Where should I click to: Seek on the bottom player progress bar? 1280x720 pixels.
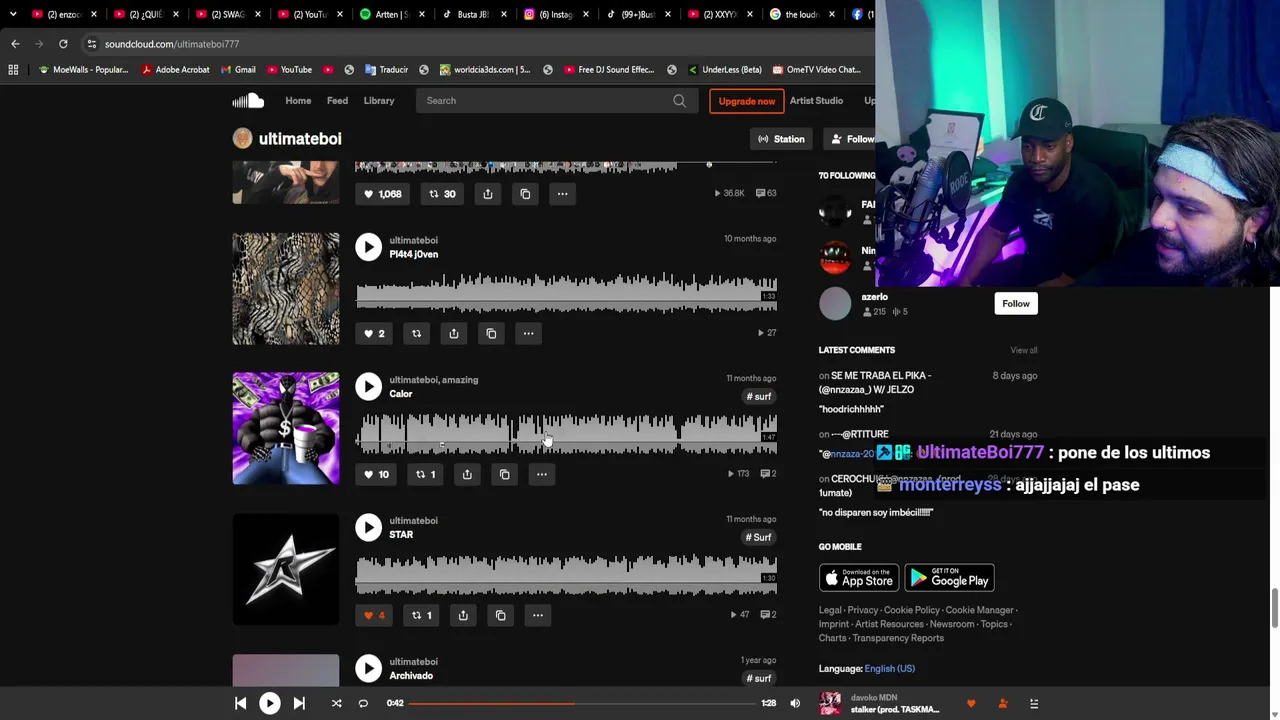[x=582, y=703]
